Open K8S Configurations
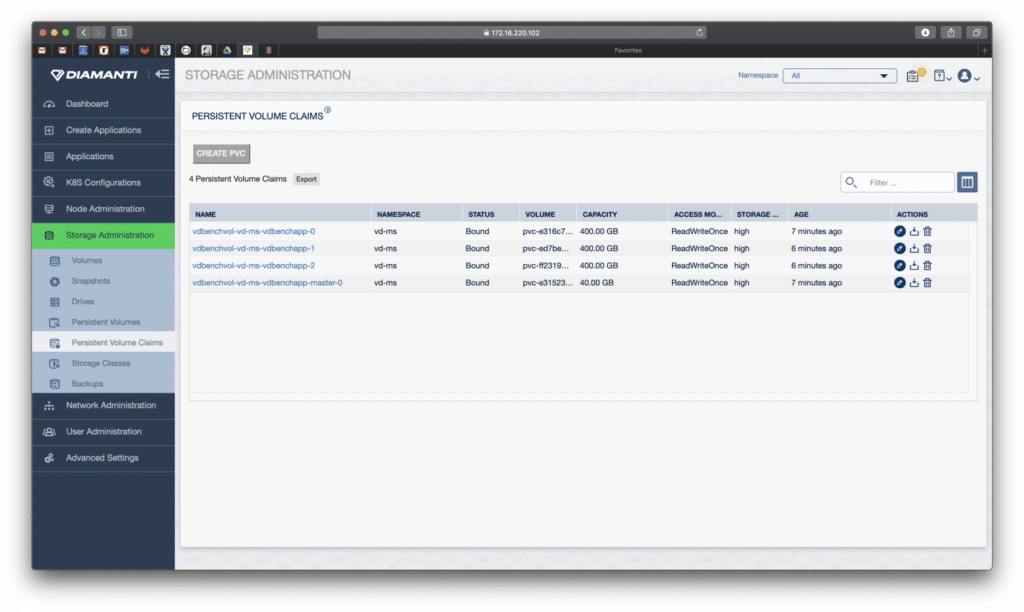 pyautogui.click(x=103, y=182)
